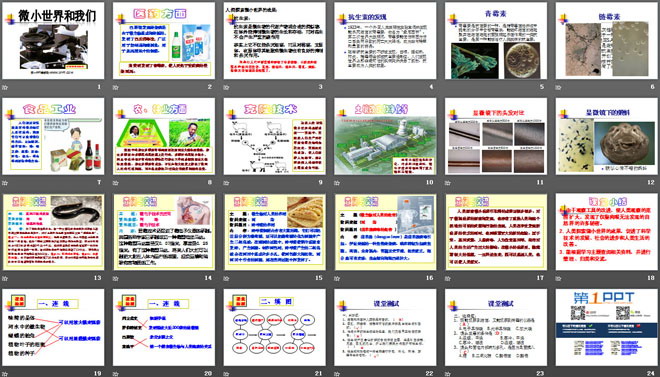Click the star icon beneath slide 17

(447, 278)
